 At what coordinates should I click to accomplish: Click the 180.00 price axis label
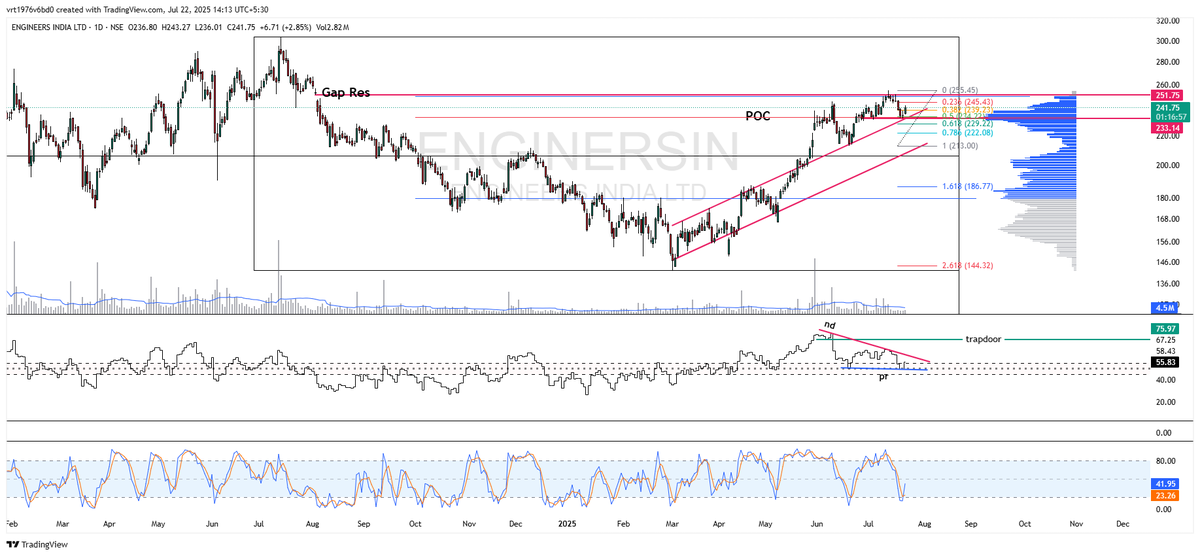[1167, 197]
